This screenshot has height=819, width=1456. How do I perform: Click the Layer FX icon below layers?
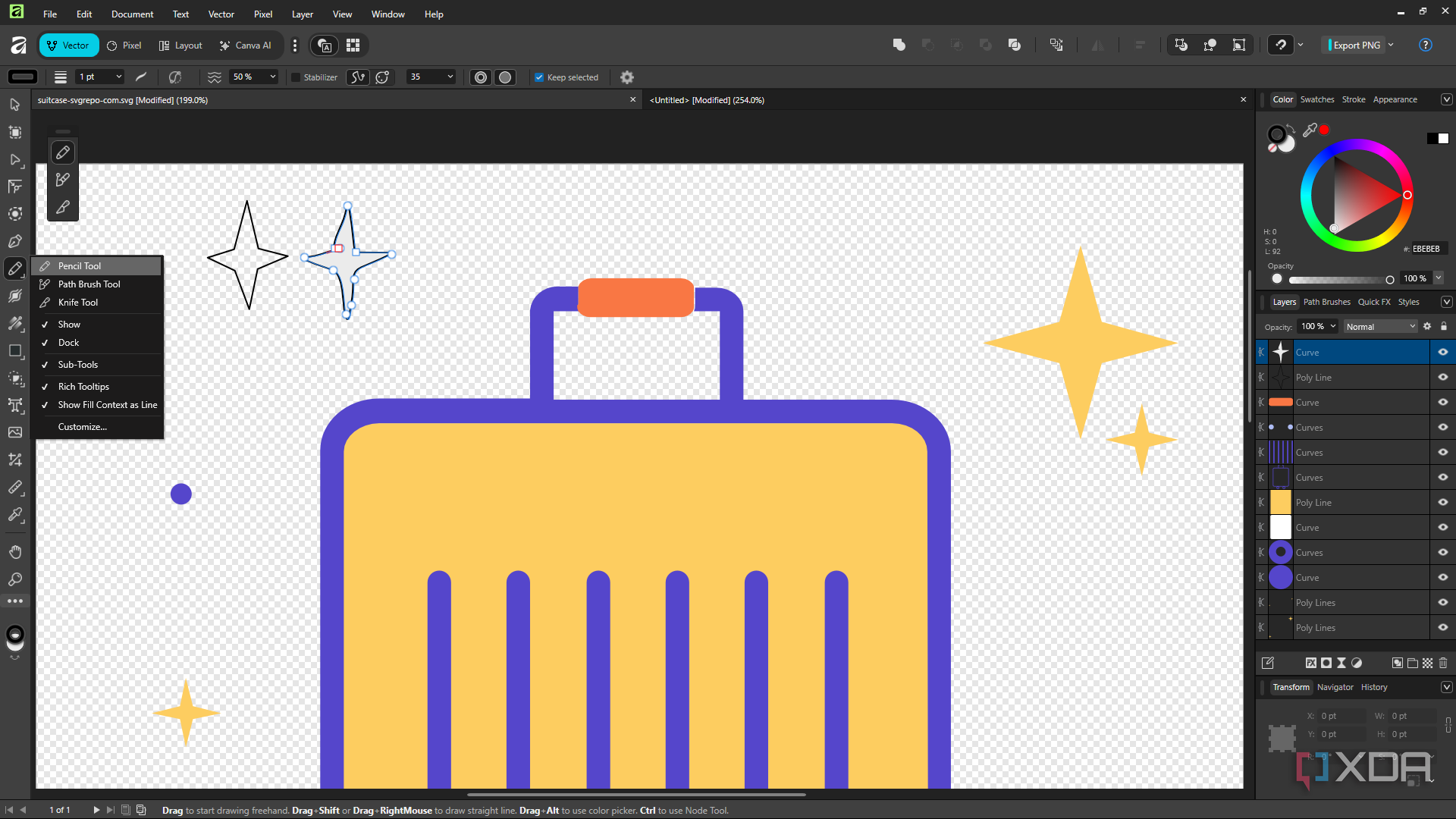coord(1310,663)
